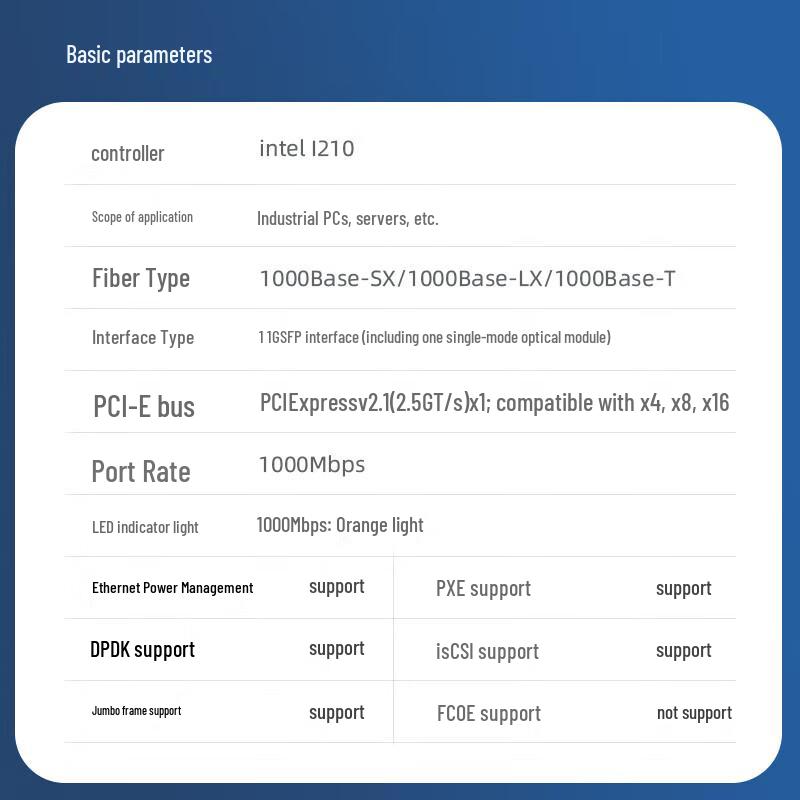Click the 'PXE support' label

(x=483, y=589)
